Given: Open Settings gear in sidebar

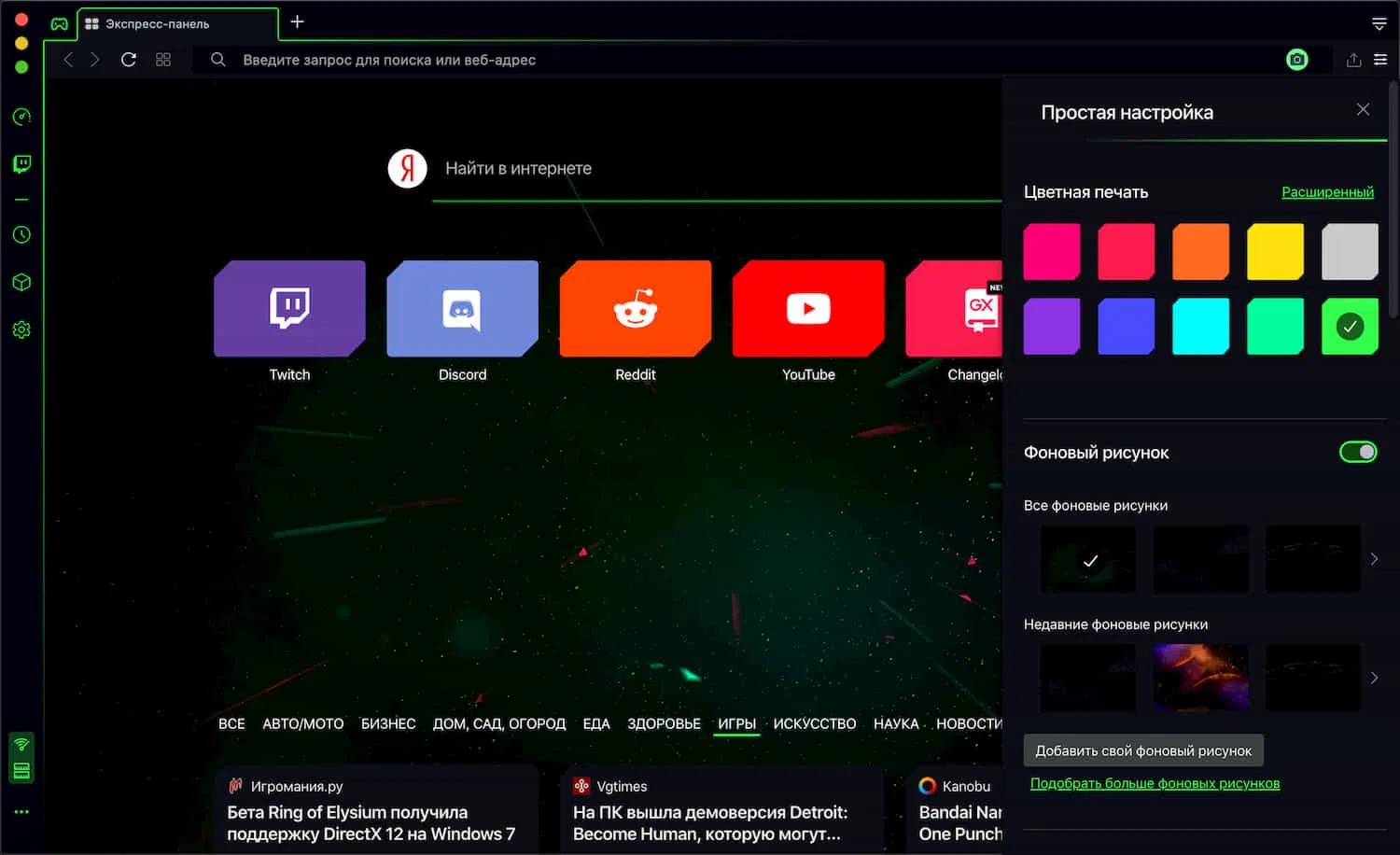Looking at the screenshot, I should (21, 329).
